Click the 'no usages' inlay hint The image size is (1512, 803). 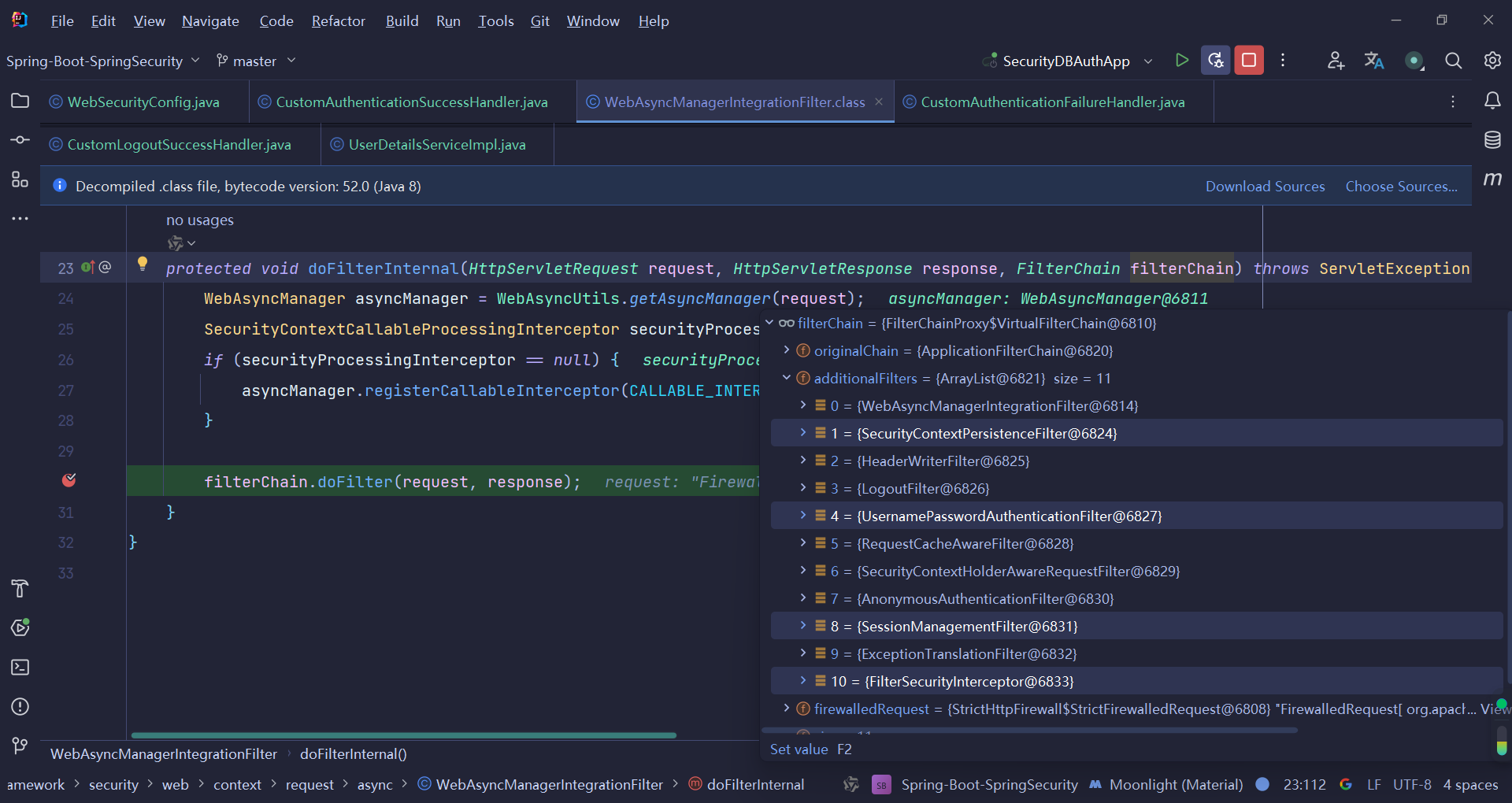(200, 220)
